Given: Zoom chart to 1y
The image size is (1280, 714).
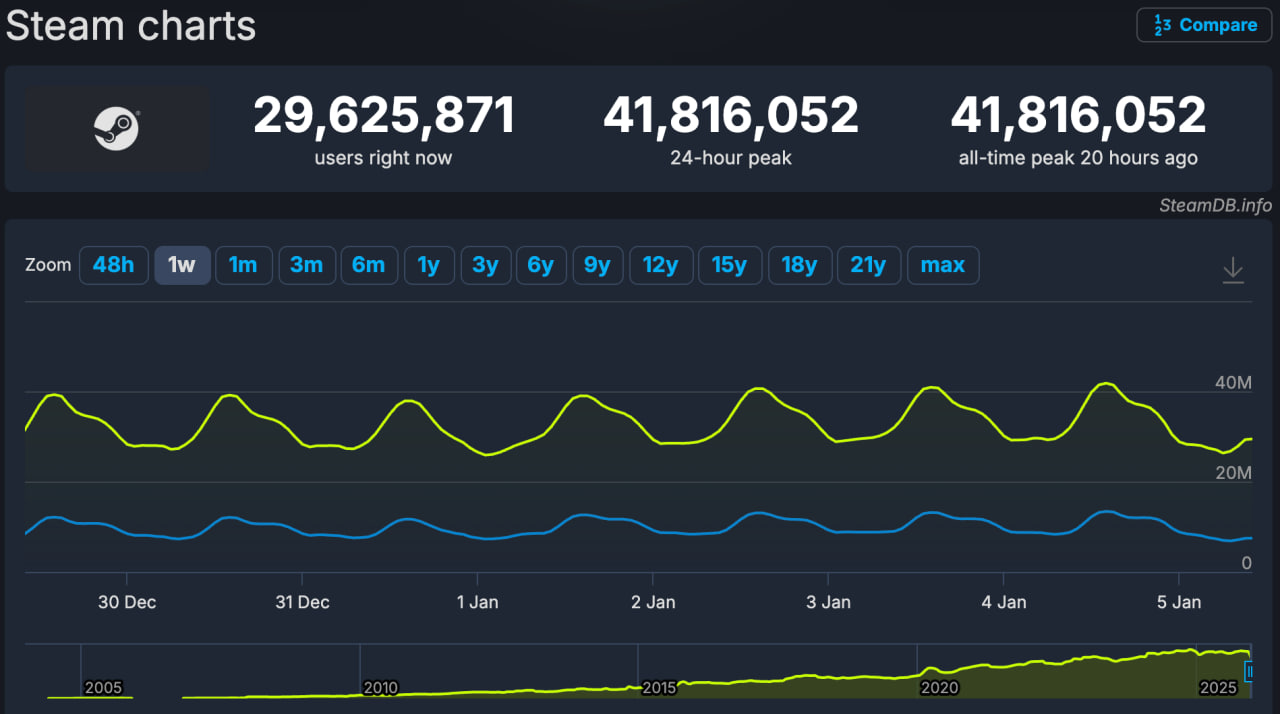Looking at the screenshot, I should pyautogui.click(x=428, y=265).
